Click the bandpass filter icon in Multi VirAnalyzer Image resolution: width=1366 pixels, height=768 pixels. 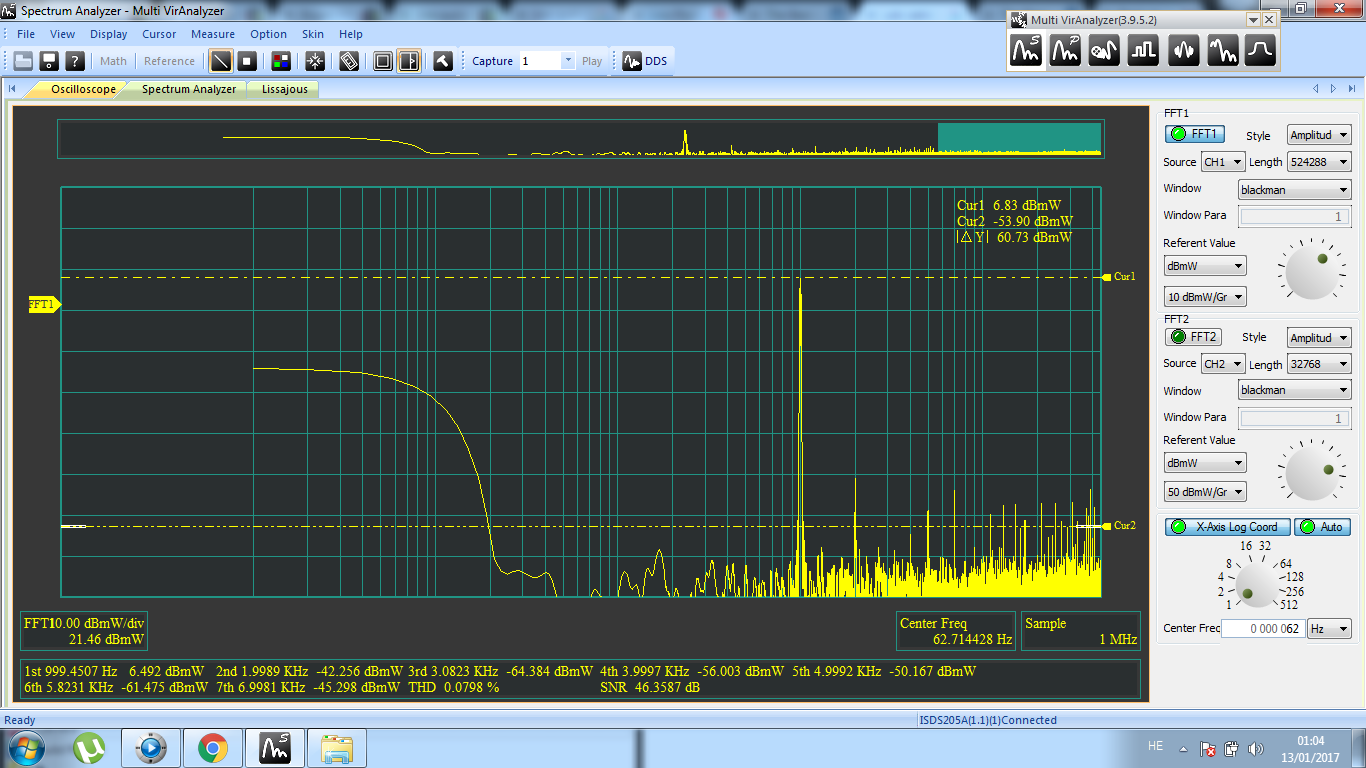(1261, 50)
